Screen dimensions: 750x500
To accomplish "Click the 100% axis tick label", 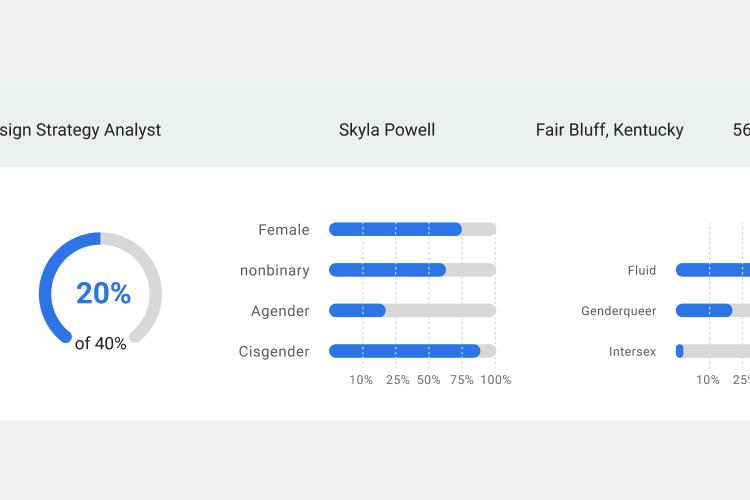I will click(x=496, y=380).
